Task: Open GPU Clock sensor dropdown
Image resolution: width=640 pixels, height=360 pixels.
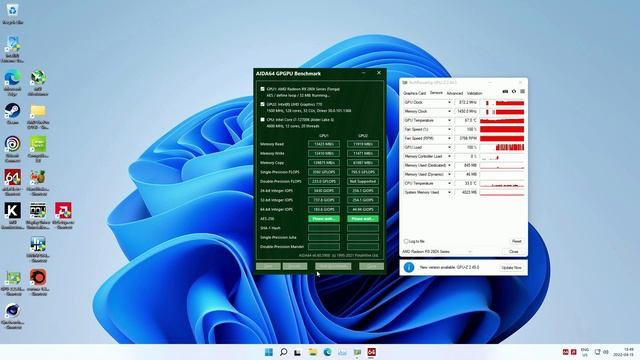Action: [449, 102]
